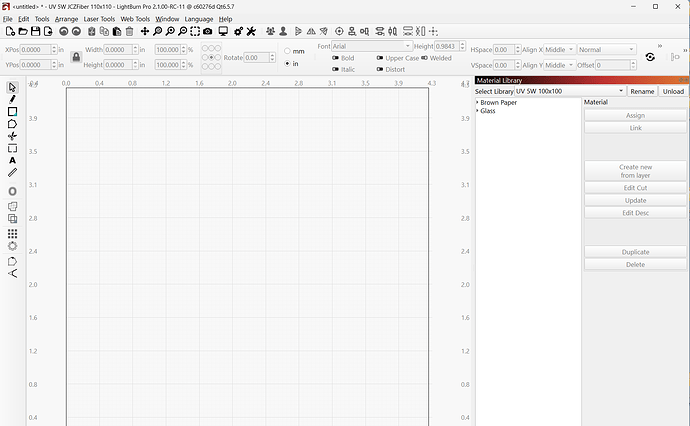Expand the Glass material

(477, 110)
